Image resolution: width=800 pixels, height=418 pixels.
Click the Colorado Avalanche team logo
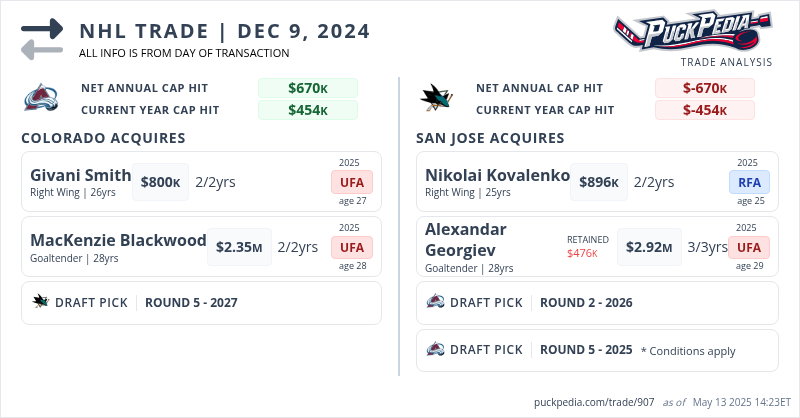pyautogui.click(x=44, y=98)
